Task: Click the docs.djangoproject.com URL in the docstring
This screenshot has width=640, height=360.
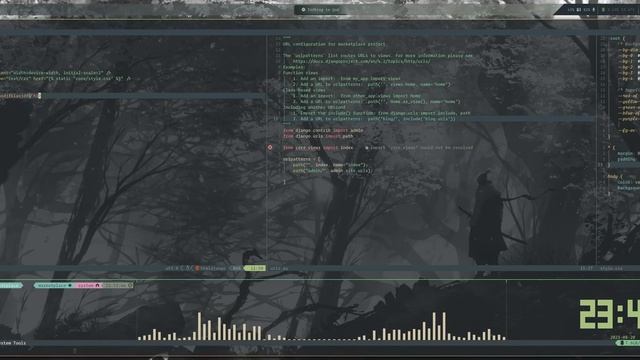Action: (361, 61)
